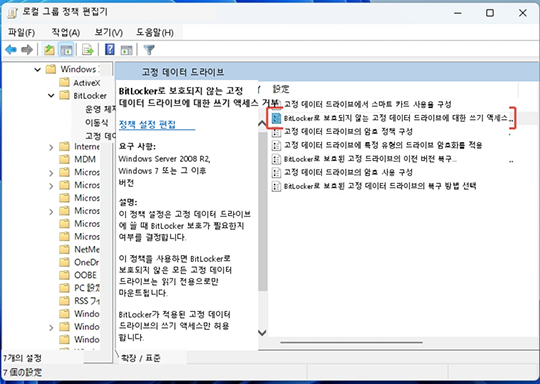
Task: Expand the PC 設定 folder row
Action: (x=79, y=288)
